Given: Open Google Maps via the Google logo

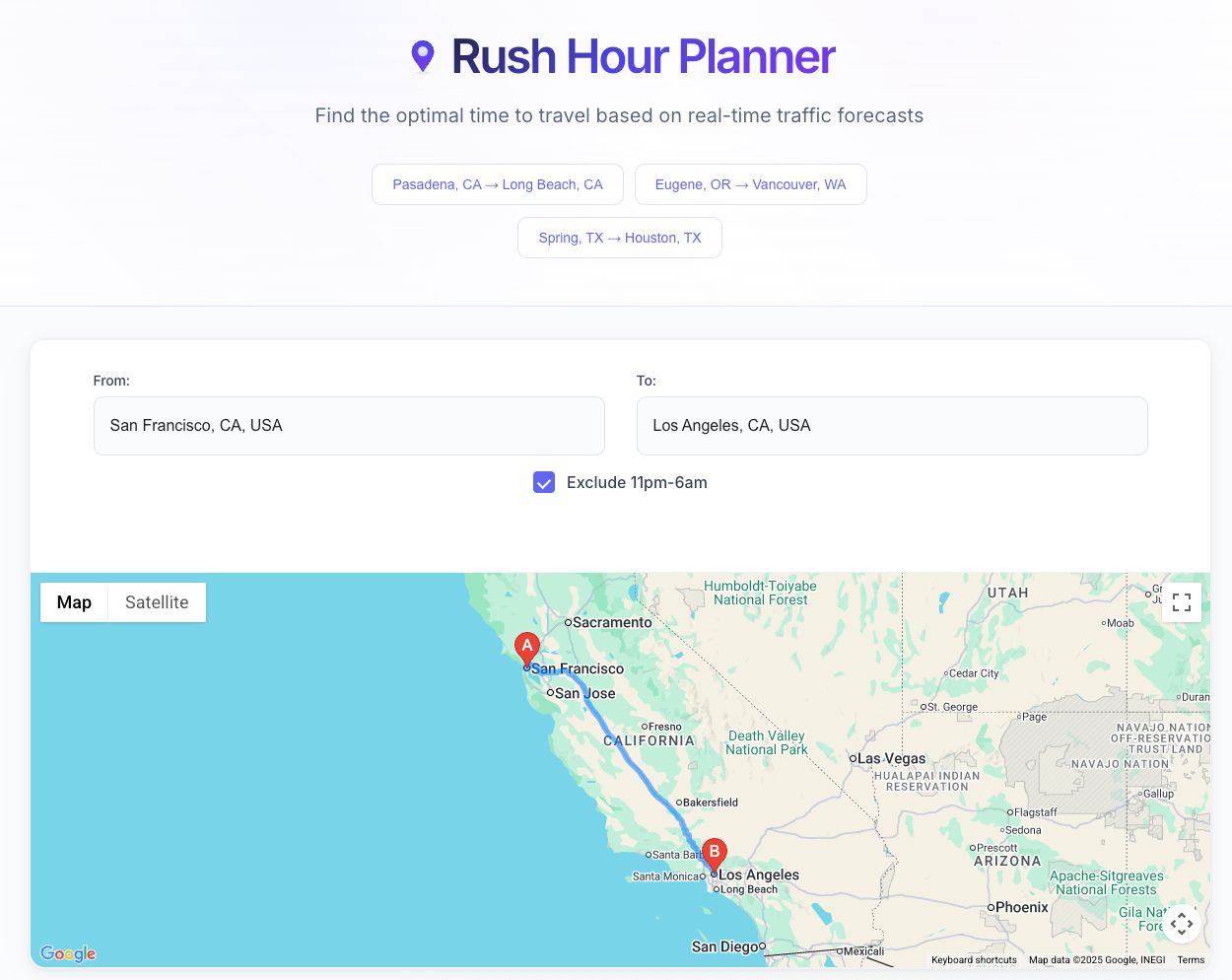Looking at the screenshot, I should coord(67,953).
